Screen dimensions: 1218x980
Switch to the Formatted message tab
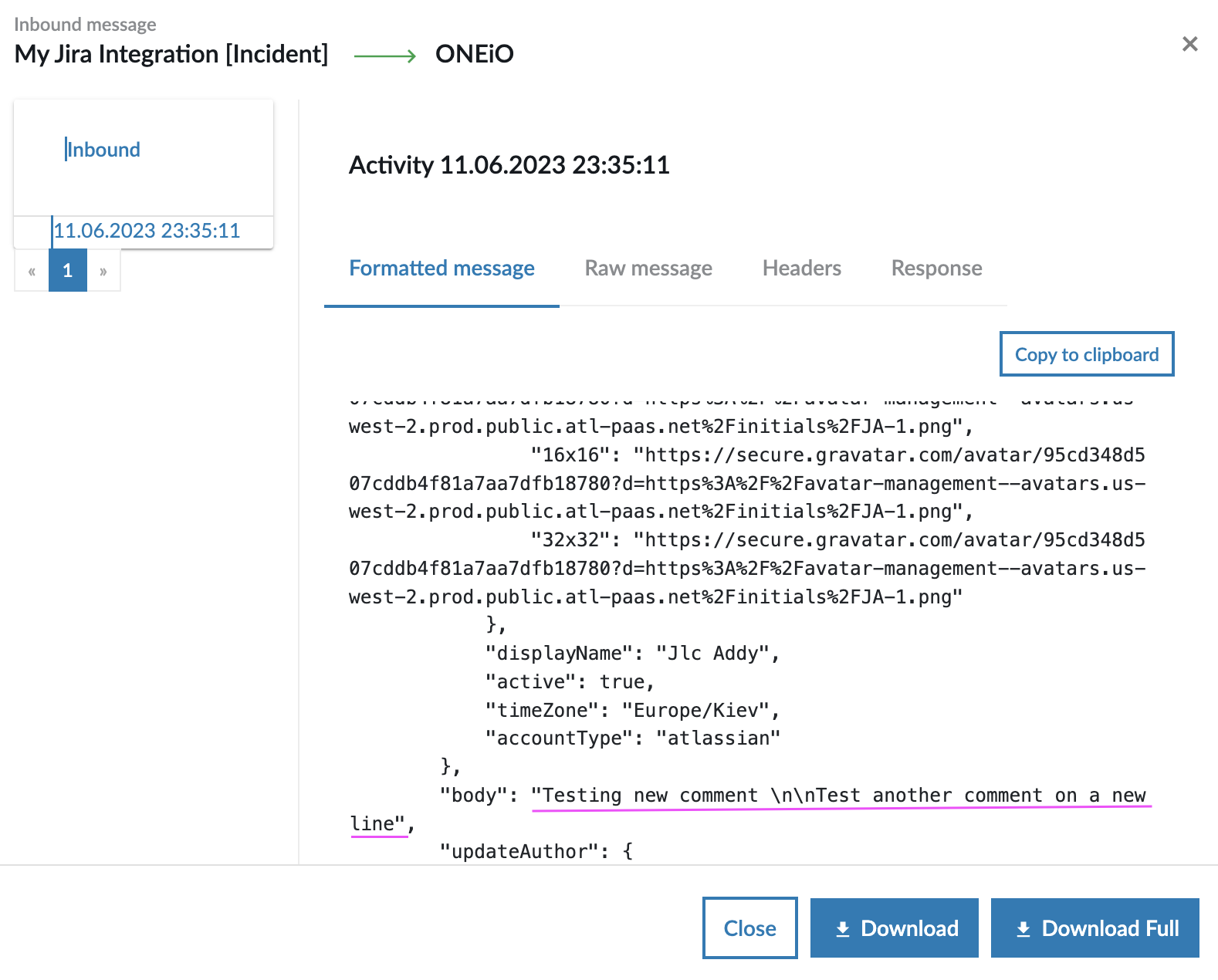[442, 269]
